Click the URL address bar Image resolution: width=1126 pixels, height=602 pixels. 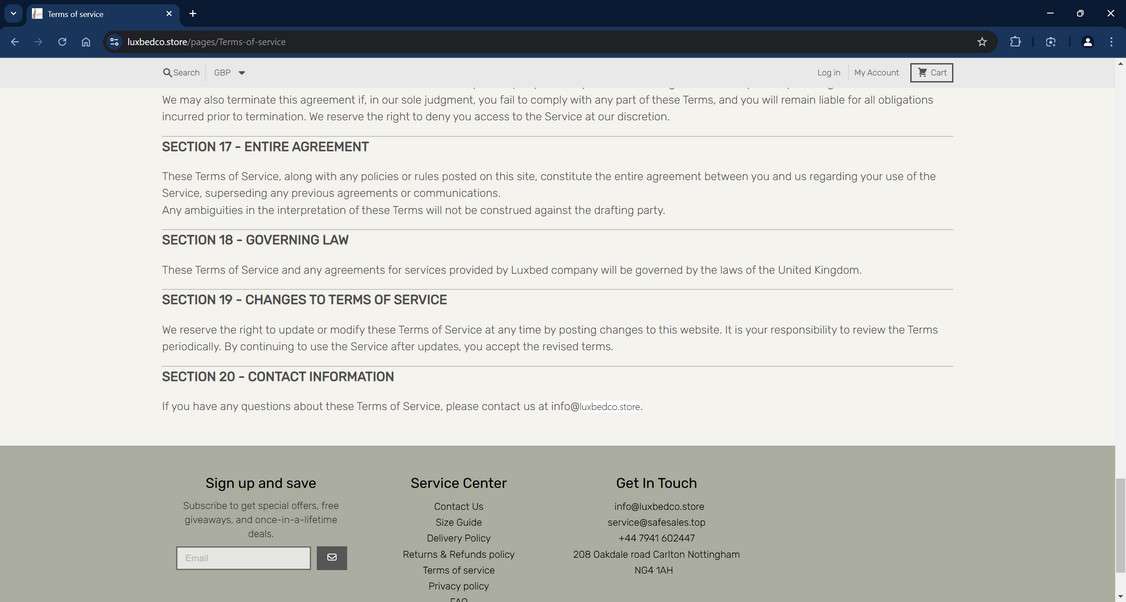tap(546, 42)
